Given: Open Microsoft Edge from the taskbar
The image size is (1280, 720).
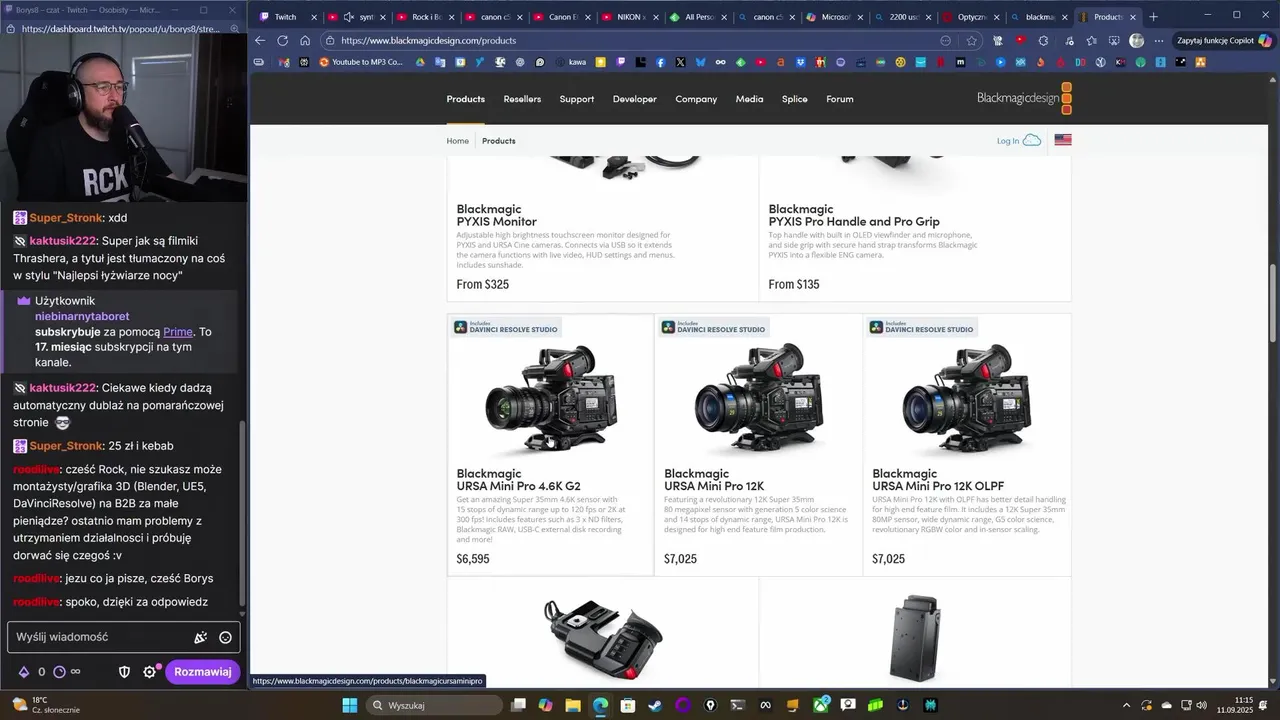Looking at the screenshot, I should click(600, 705).
